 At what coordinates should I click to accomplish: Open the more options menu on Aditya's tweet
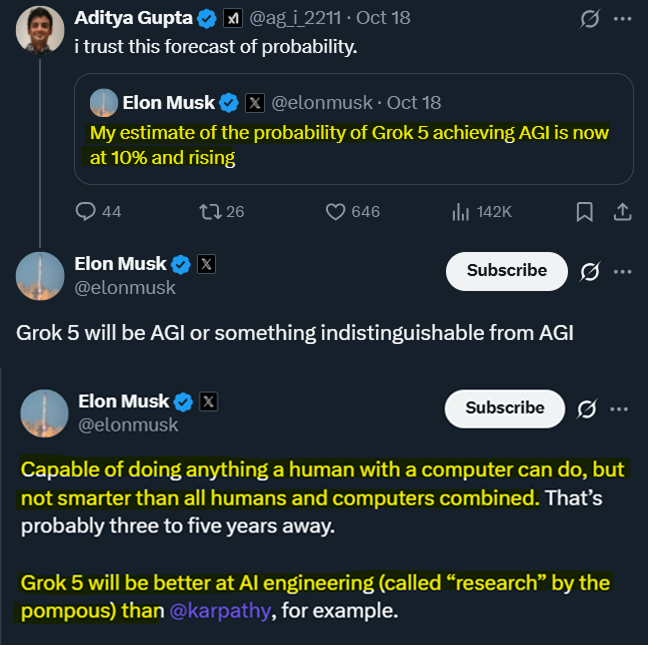[x=623, y=19]
